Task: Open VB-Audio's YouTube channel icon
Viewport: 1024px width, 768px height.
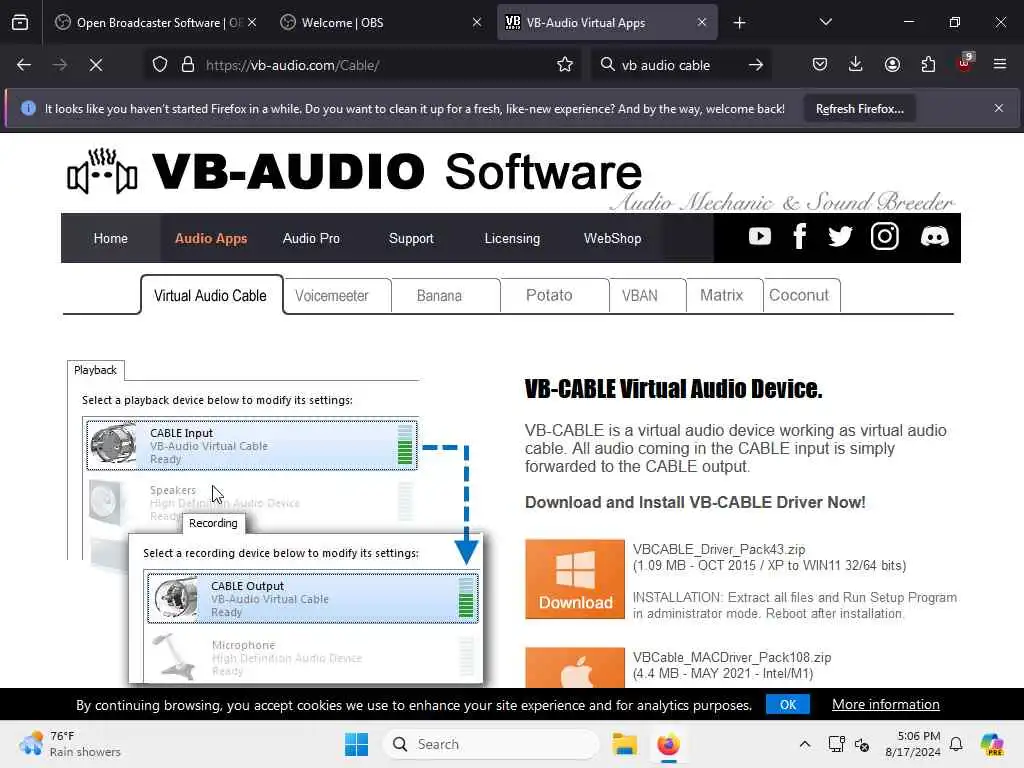Action: click(760, 236)
